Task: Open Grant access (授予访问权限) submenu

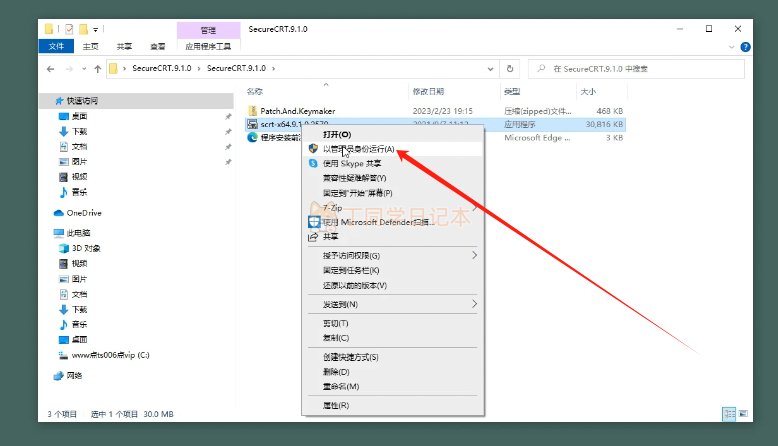Action: tap(392, 255)
